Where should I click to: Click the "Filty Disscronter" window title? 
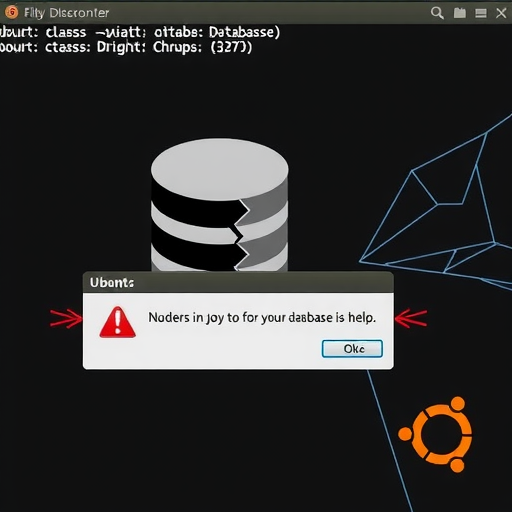pyautogui.click(x=66, y=13)
